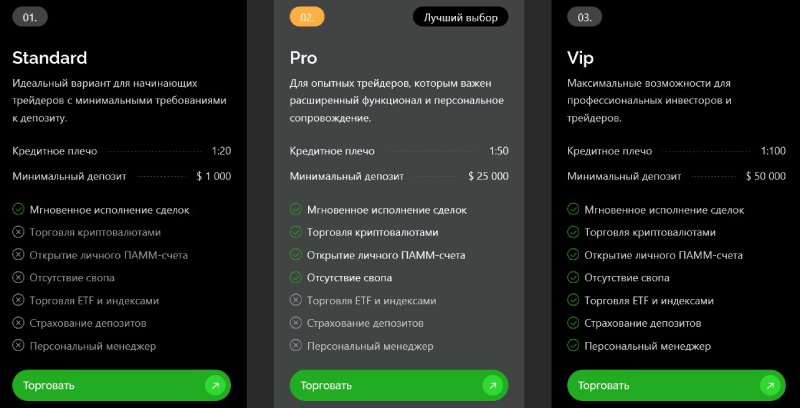800x408 pixels.
Task: Click the check icon beside Pro's Отсутствие свопа
Action: [x=296, y=277]
